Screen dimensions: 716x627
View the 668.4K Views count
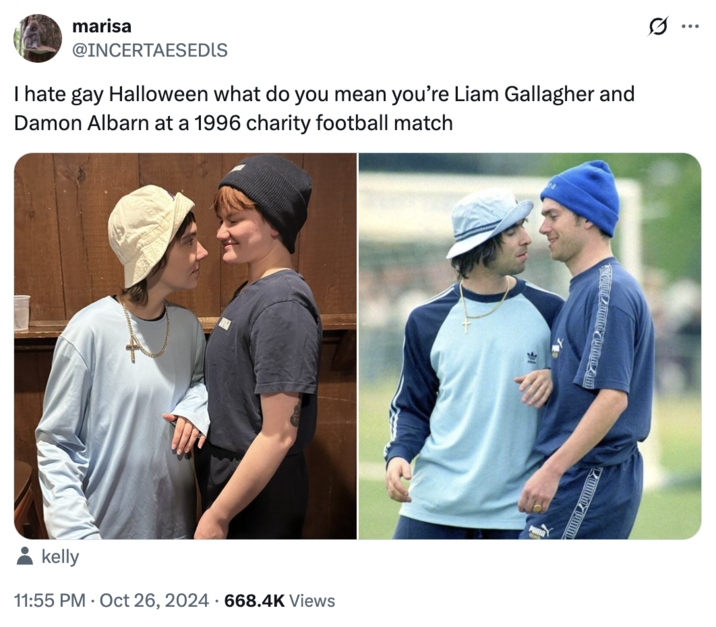pyautogui.click(x=280, y=600)
